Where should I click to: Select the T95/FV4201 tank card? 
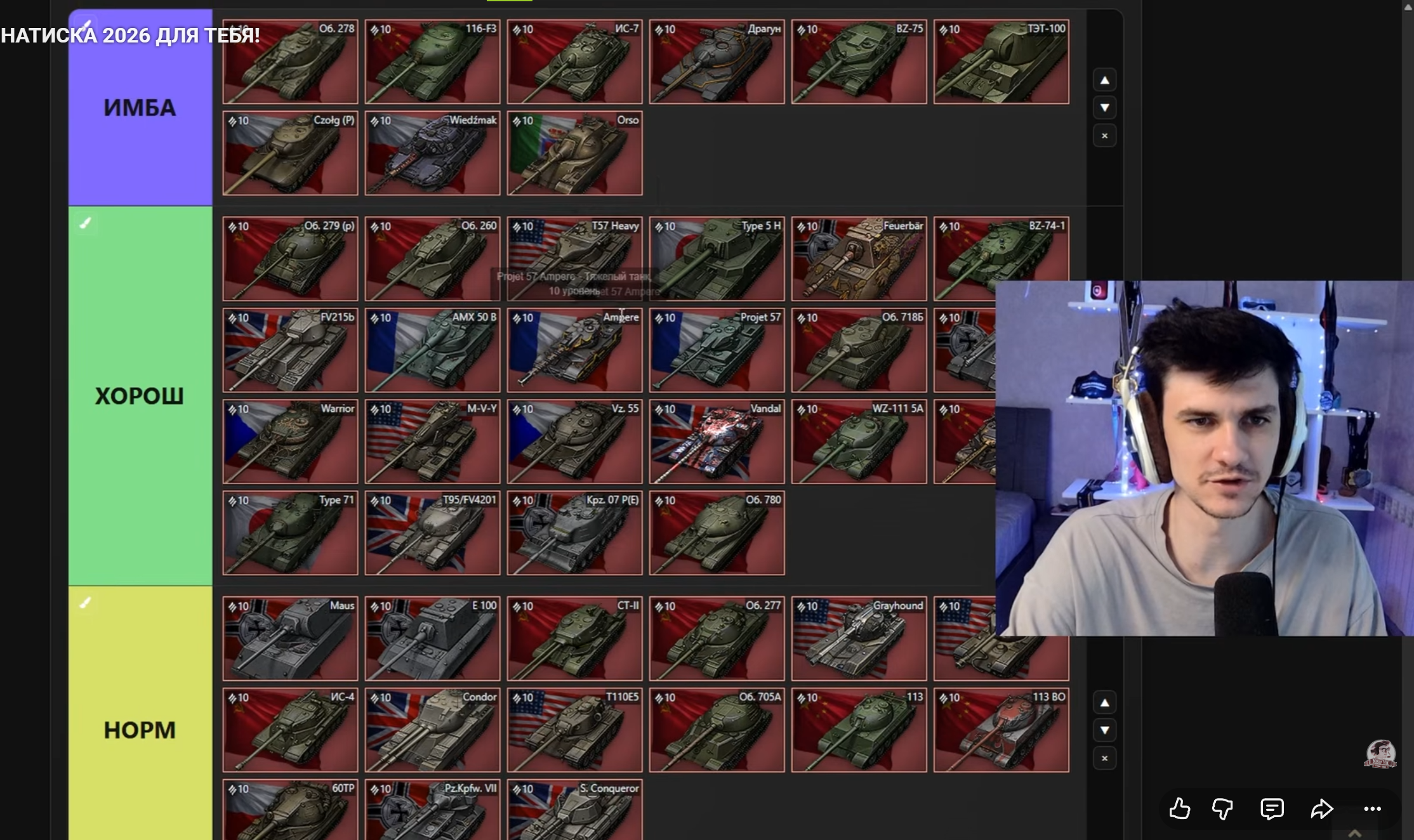coord(432,533)
